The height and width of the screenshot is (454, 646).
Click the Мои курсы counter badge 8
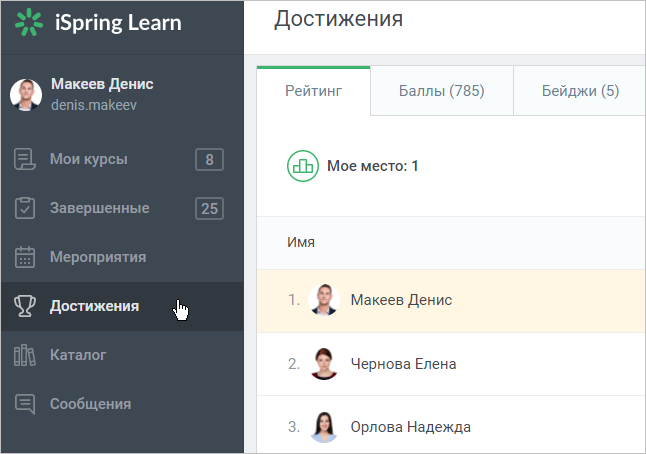(209, 159)
